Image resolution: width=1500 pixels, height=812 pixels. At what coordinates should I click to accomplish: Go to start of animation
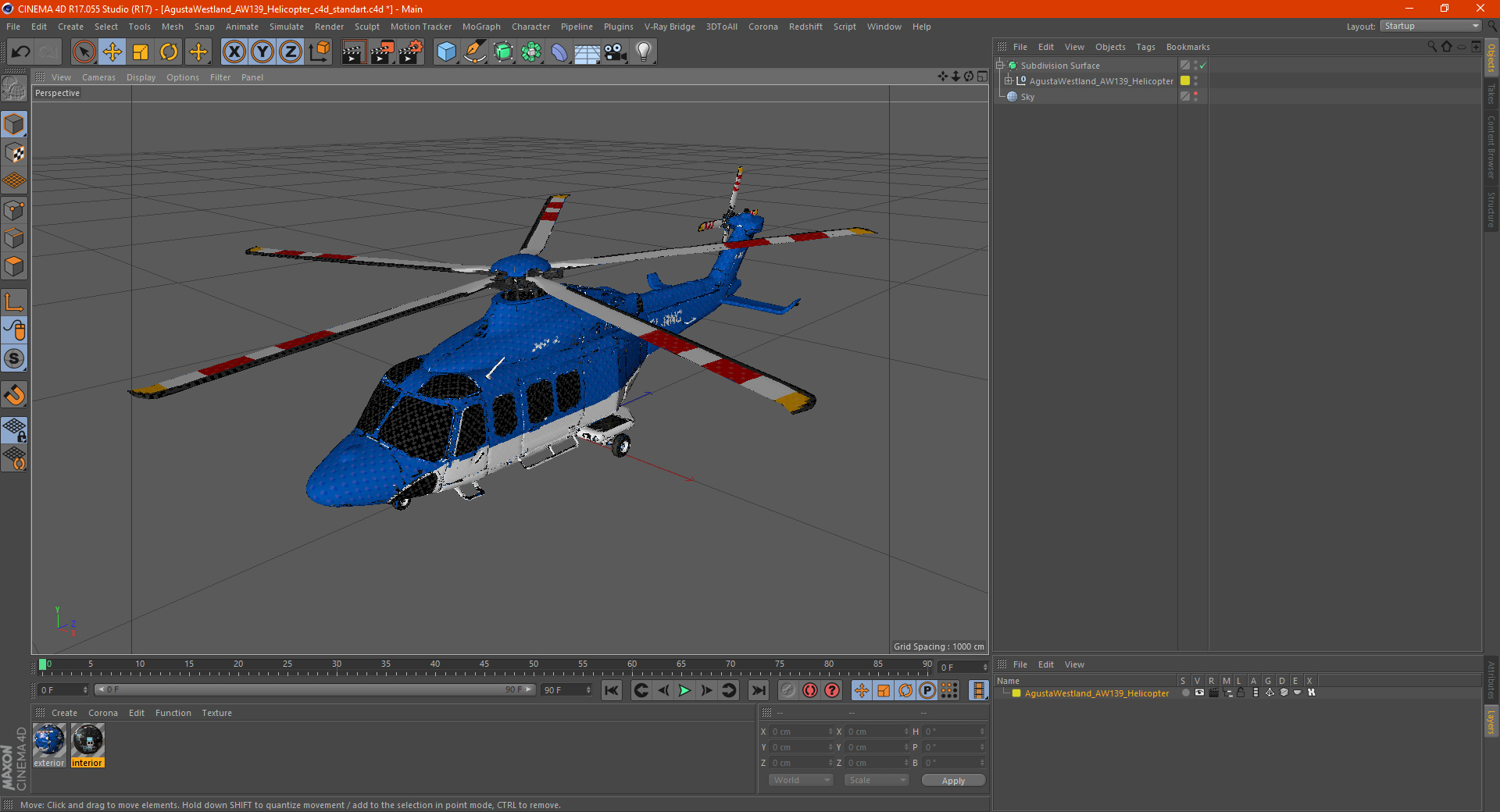pos(612,690)
